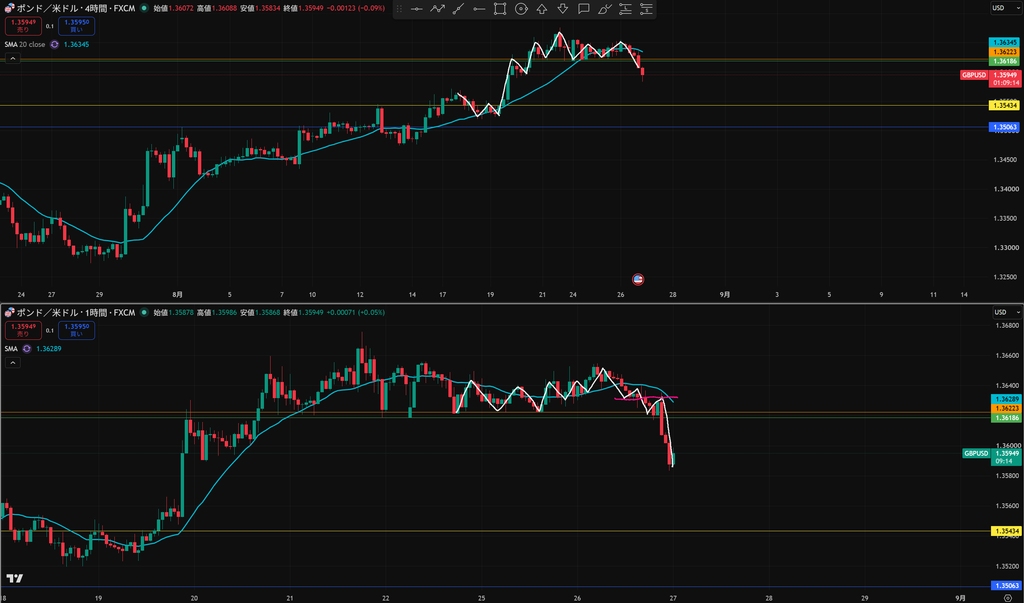1024x603 pixels.
Task: Click orange 1.36223 label on bottom axis
Action: click(x=1006, y=408)
